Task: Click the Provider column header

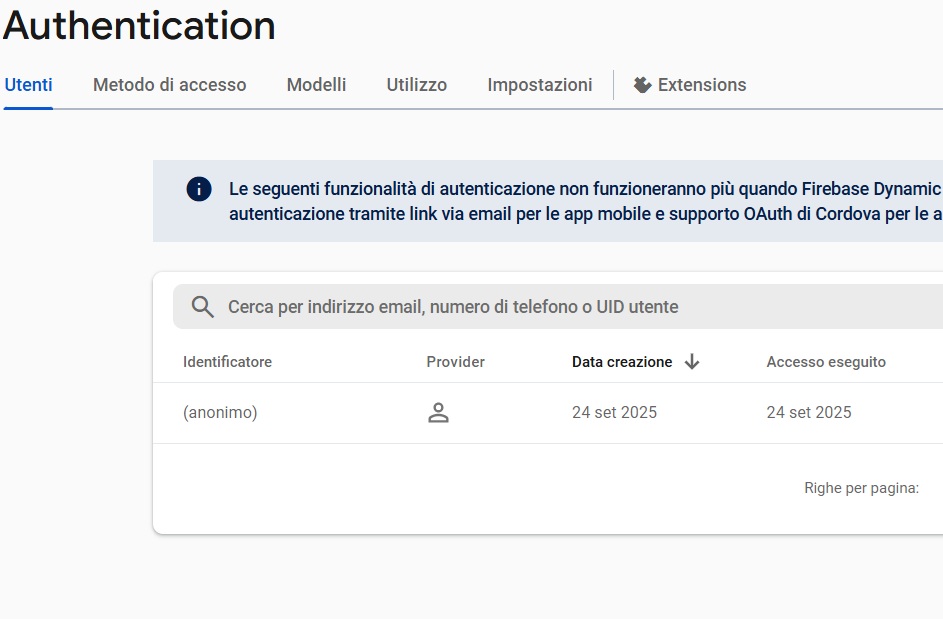Action: [455, 362]
